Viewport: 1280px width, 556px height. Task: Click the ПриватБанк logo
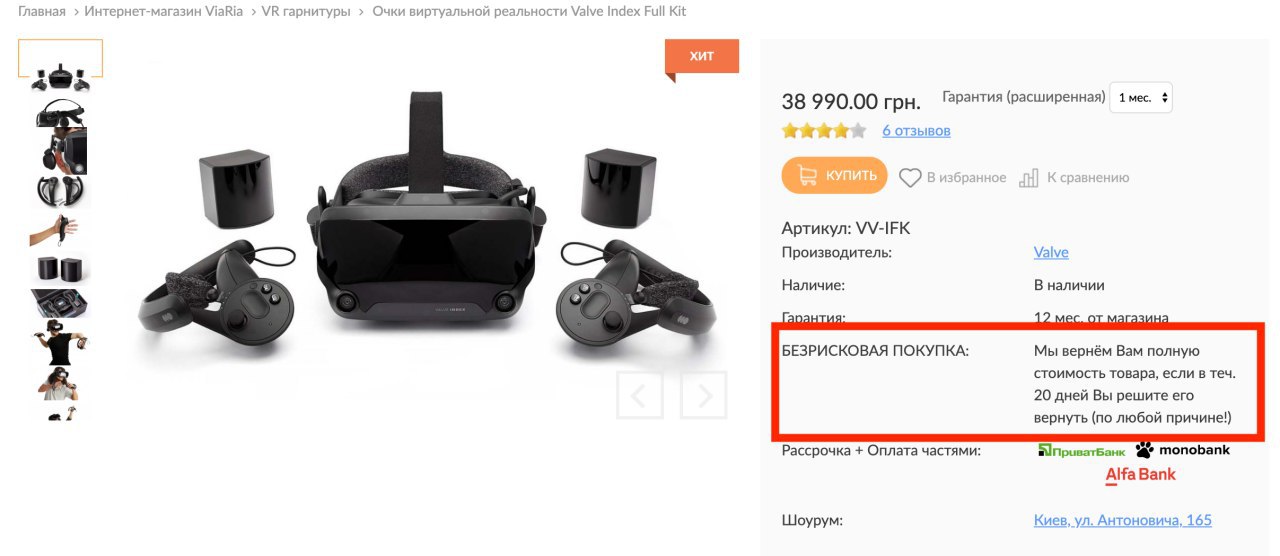click(1081, 451)
